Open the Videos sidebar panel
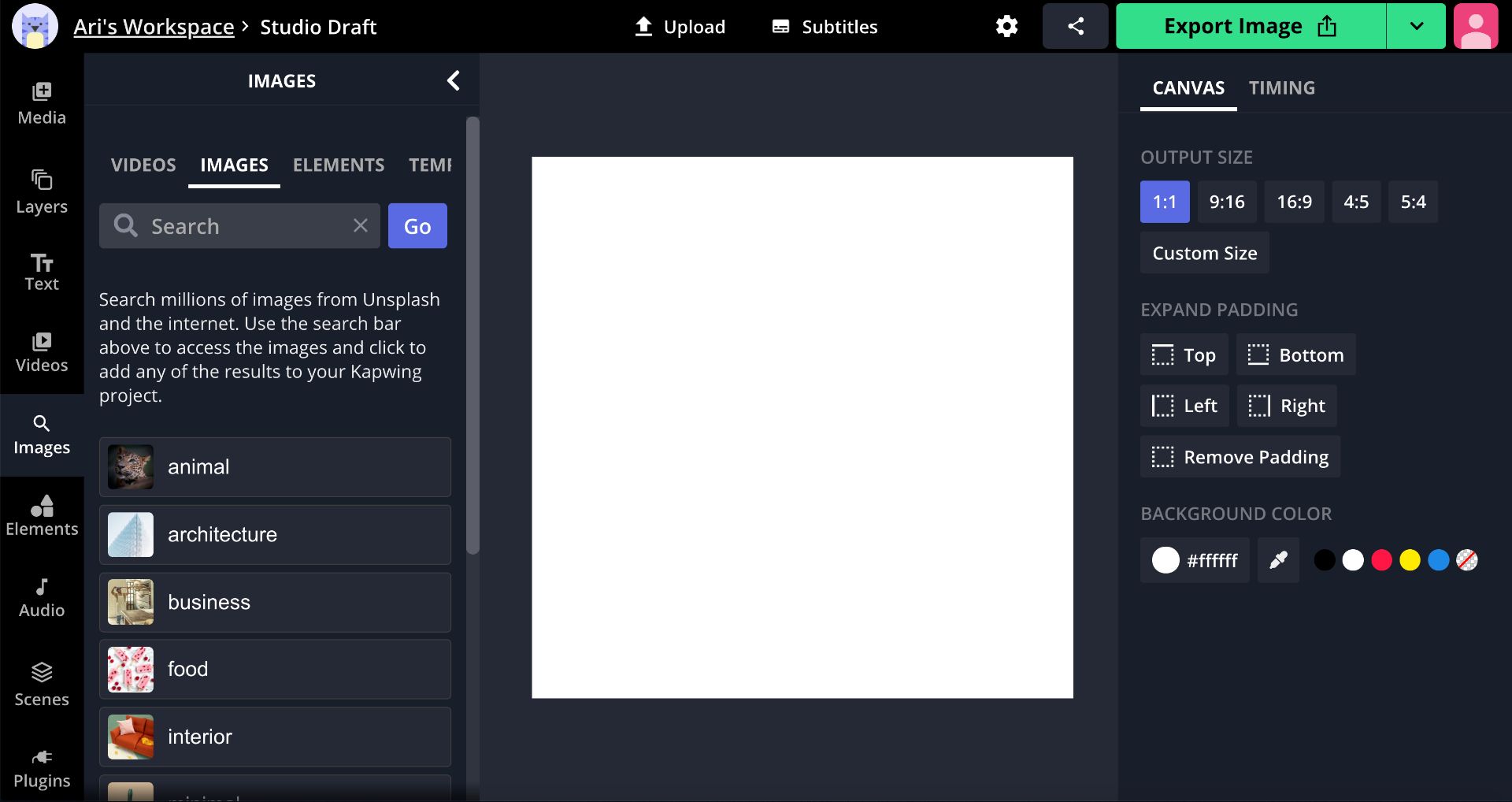This screenshot has height=802, width=1512. pos(42,352)
